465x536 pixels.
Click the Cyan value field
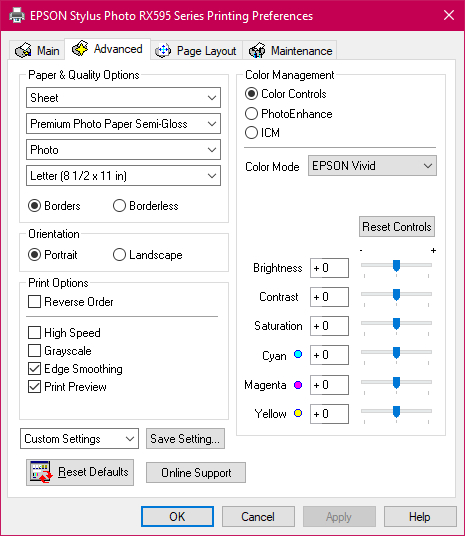pyautogui.click(x=329, y=355)
